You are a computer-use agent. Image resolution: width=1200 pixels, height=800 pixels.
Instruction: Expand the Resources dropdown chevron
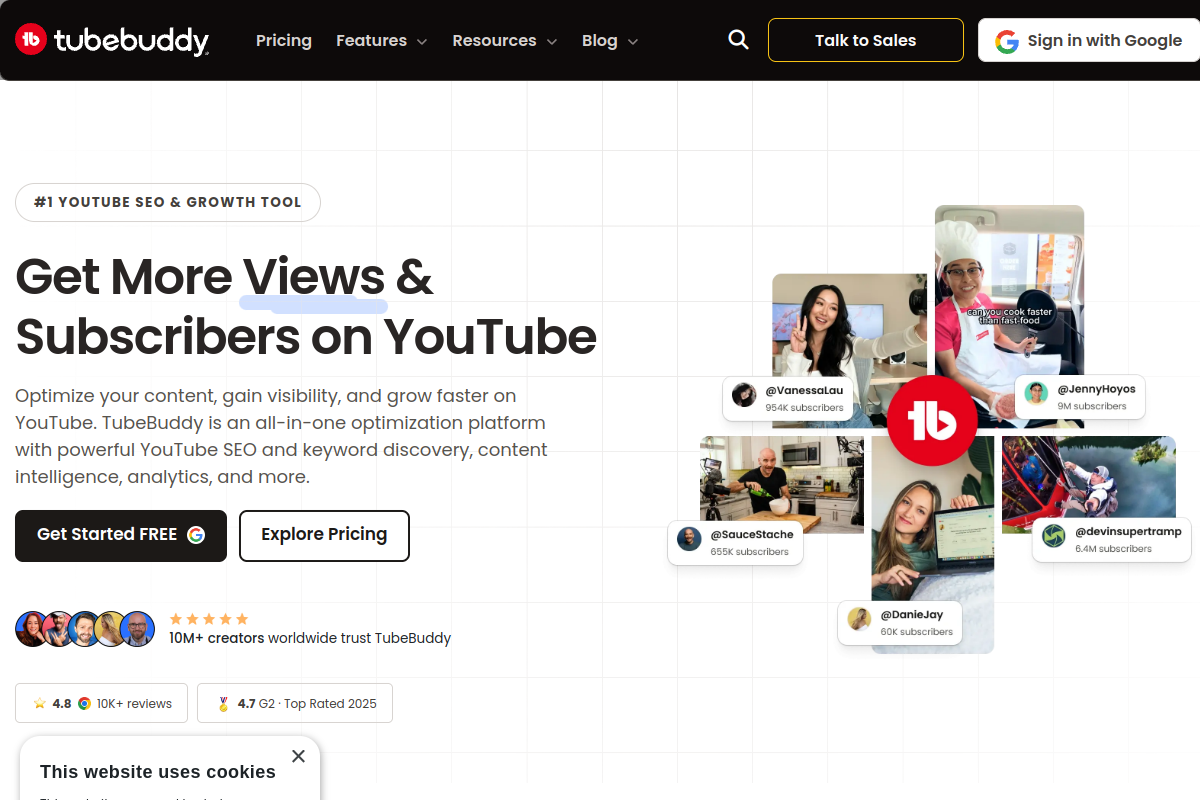click(x=552, y=41)
